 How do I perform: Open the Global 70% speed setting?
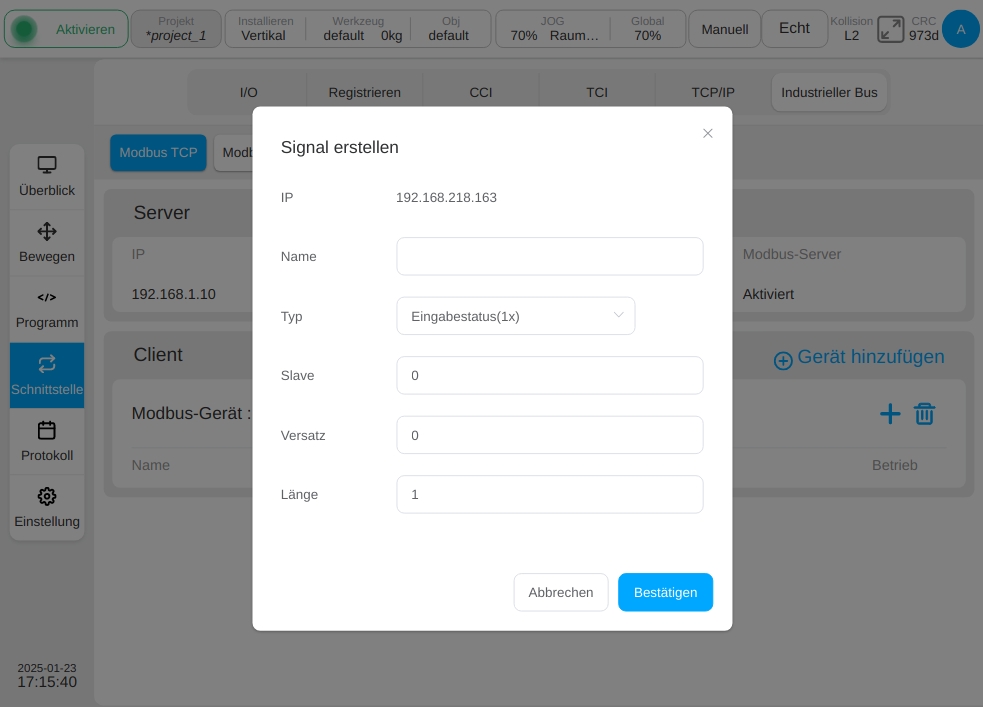(648, 29)
